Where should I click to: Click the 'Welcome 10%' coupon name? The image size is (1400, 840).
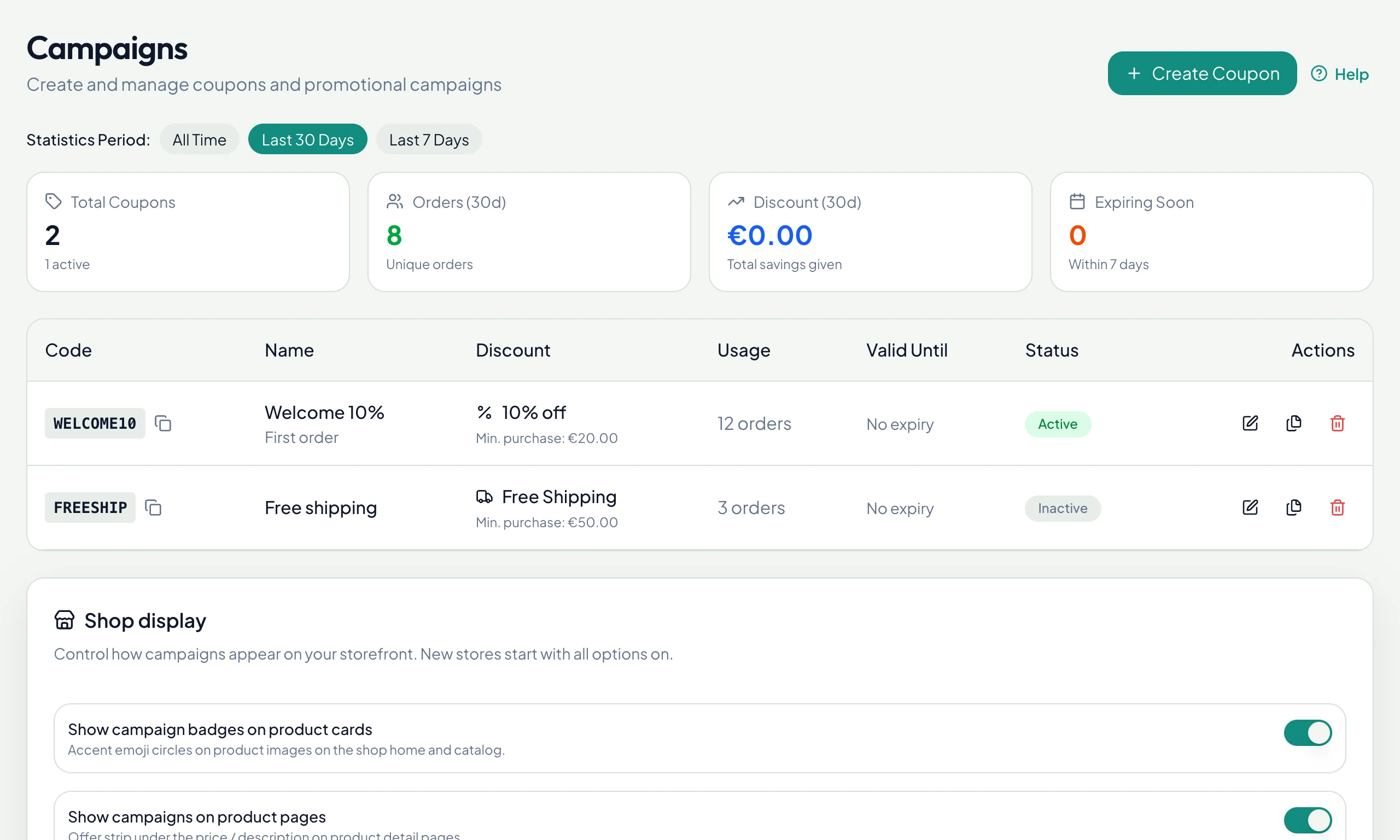pos(324,413)
